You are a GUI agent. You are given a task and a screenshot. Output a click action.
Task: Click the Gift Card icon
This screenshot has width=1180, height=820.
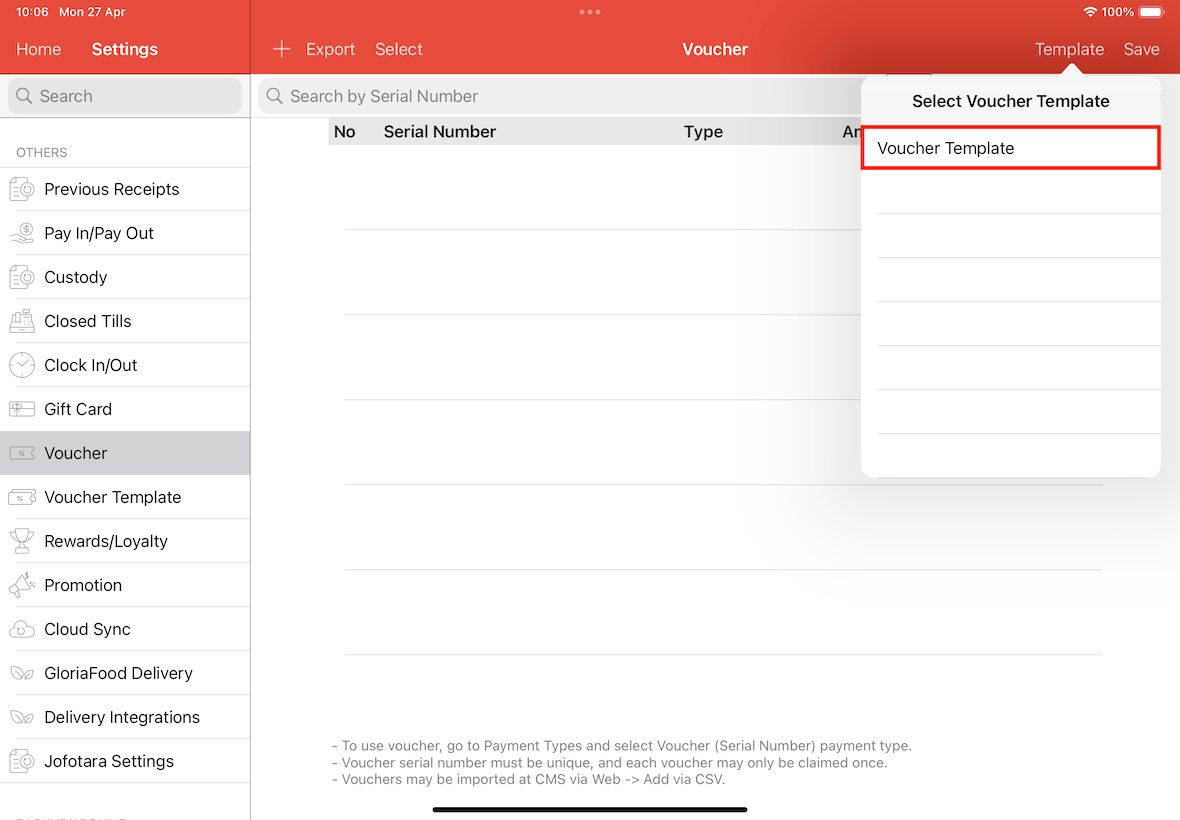click(22, 409)
